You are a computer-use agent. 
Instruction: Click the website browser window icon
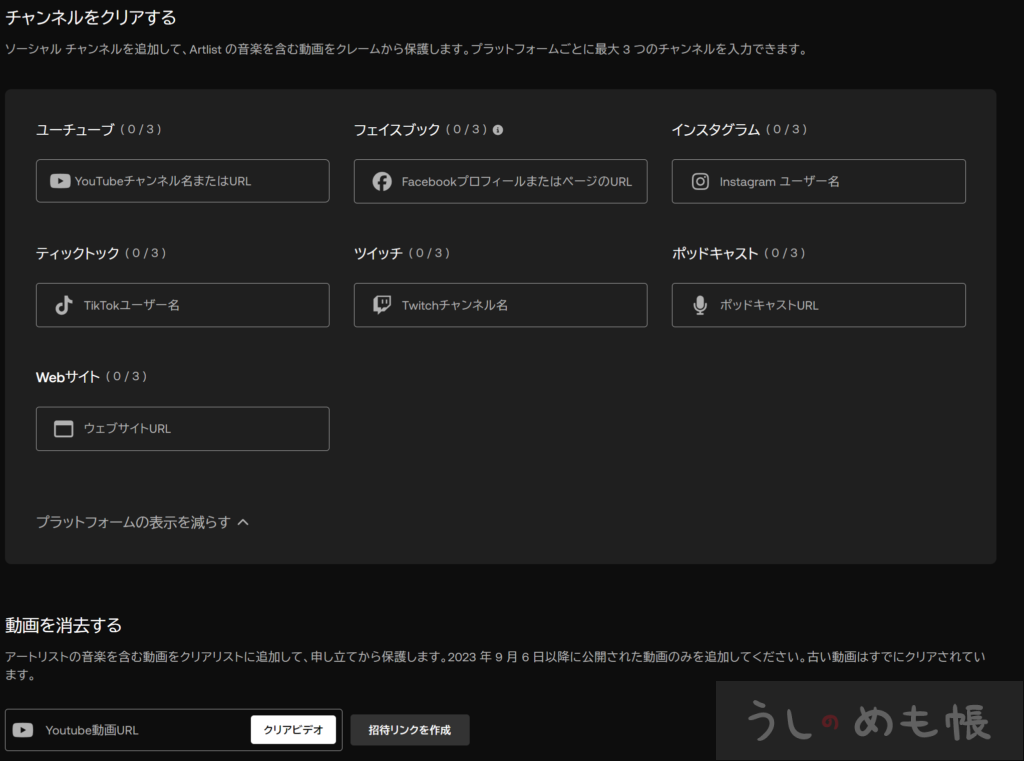64,429
